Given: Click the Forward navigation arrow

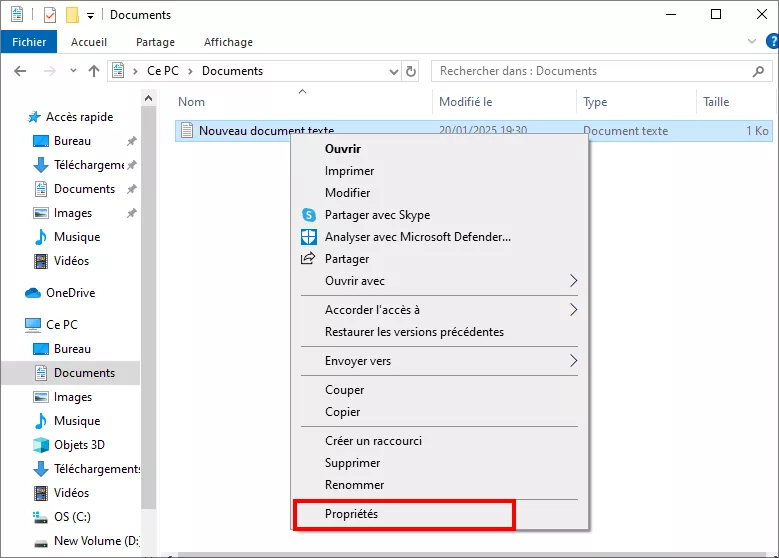Looking at the screenshot, I should point(50,71).
